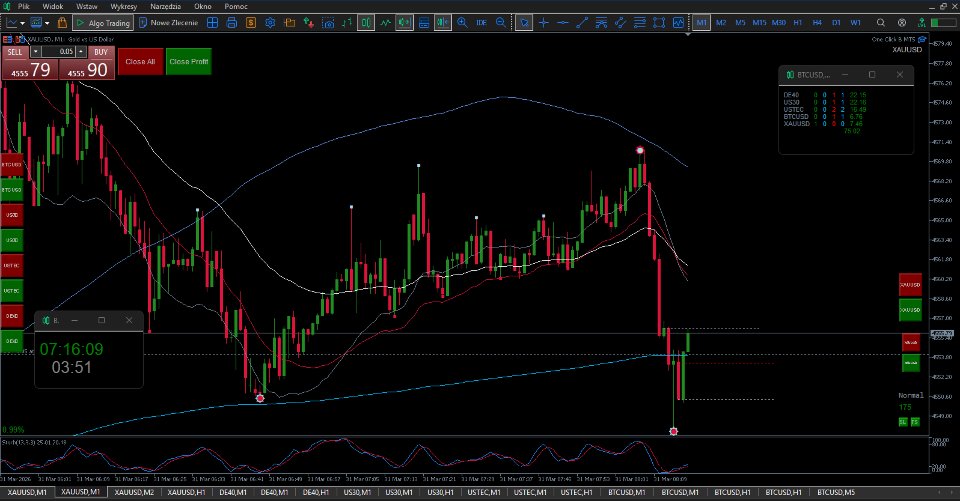Click the SELL 4555.79 button
This screenshot has height=501, width=960.
(30, 63)
